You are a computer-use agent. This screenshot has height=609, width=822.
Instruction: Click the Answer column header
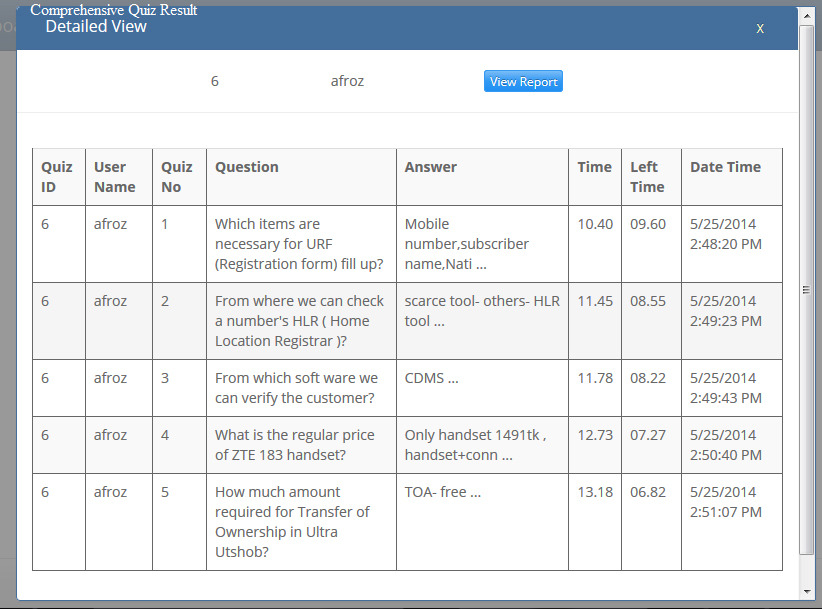pyautogui.click(x=430, y=167)
